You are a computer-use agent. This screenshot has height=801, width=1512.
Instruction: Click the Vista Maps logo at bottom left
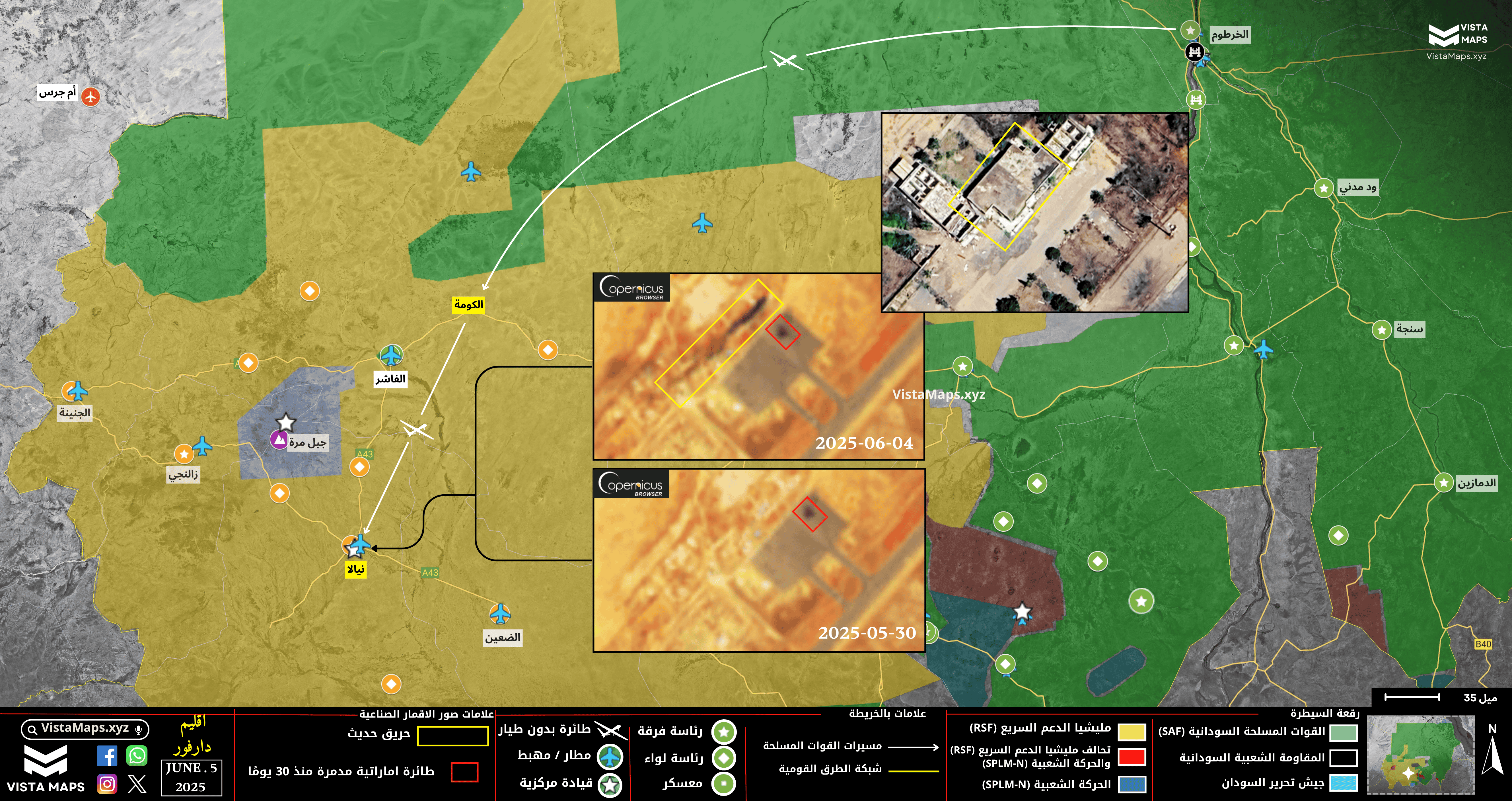(x=46, y=768)
